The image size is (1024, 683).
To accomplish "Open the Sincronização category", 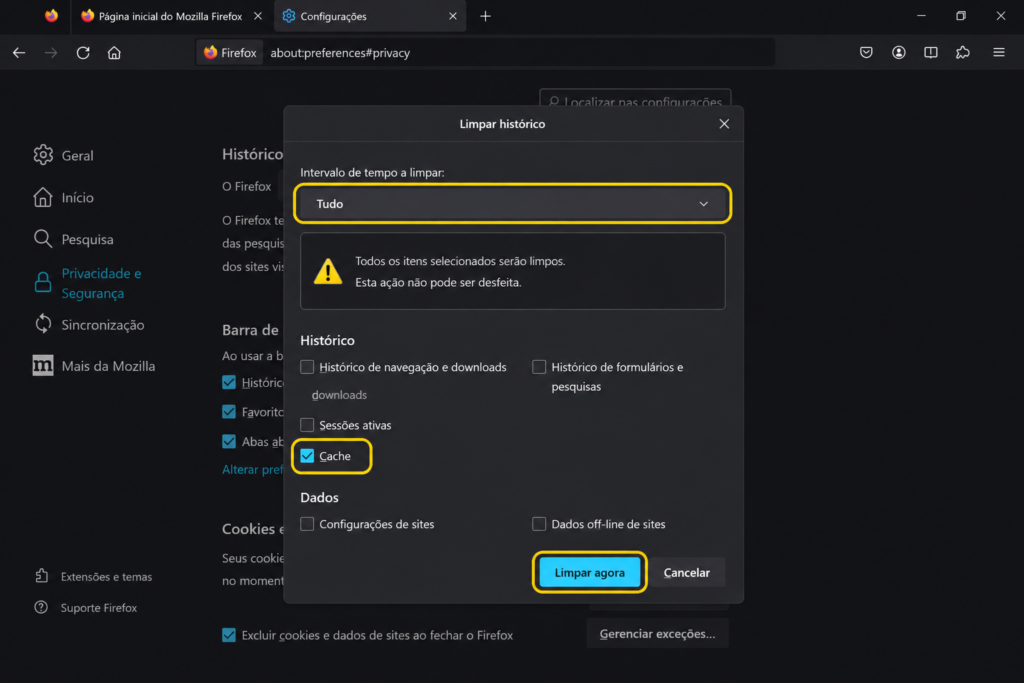I will (x=103, y=325).
